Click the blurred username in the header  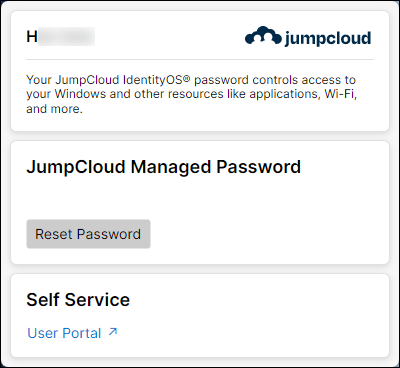point(66,37)
